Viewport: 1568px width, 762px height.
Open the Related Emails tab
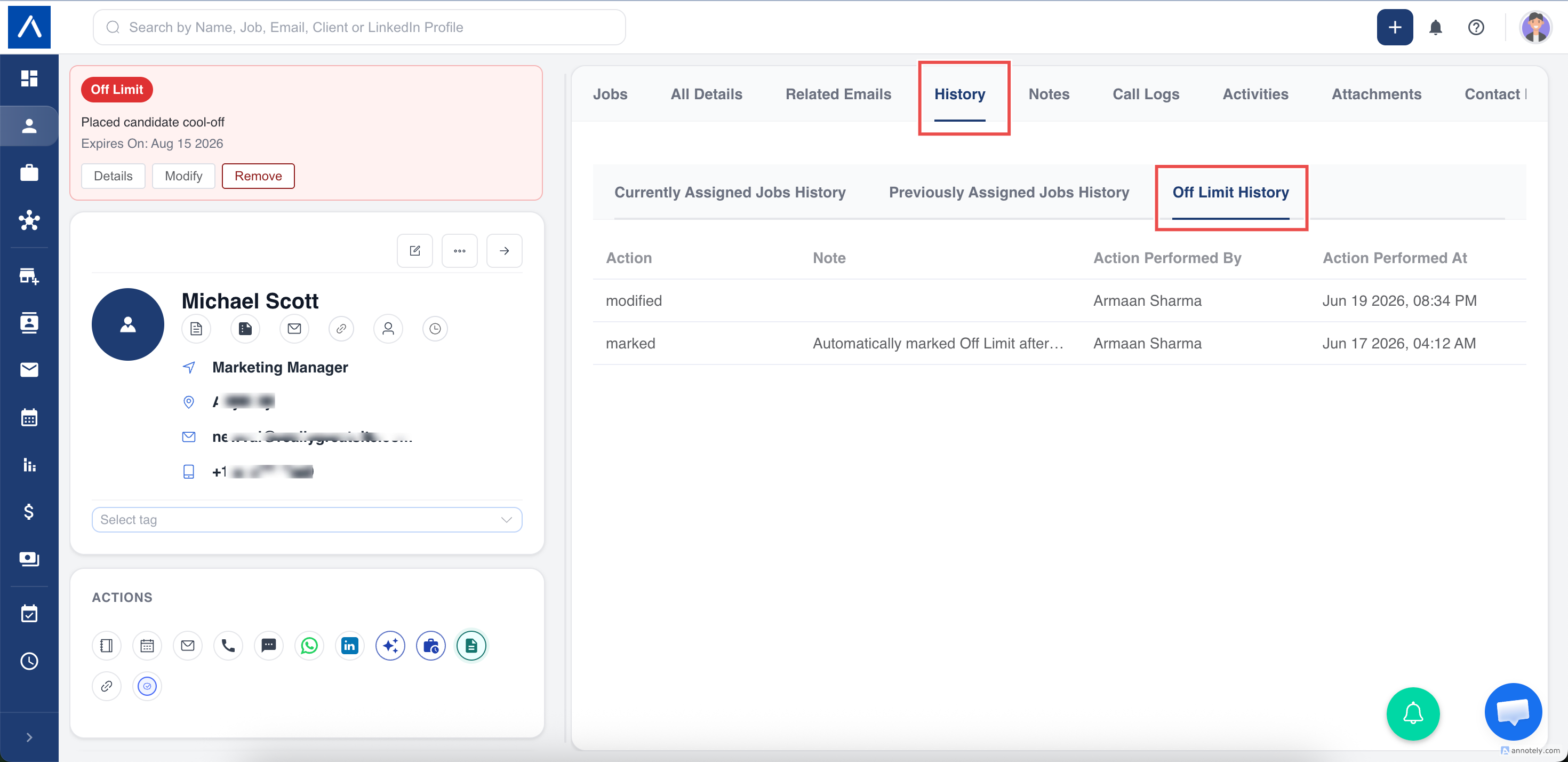coord(838,94)
